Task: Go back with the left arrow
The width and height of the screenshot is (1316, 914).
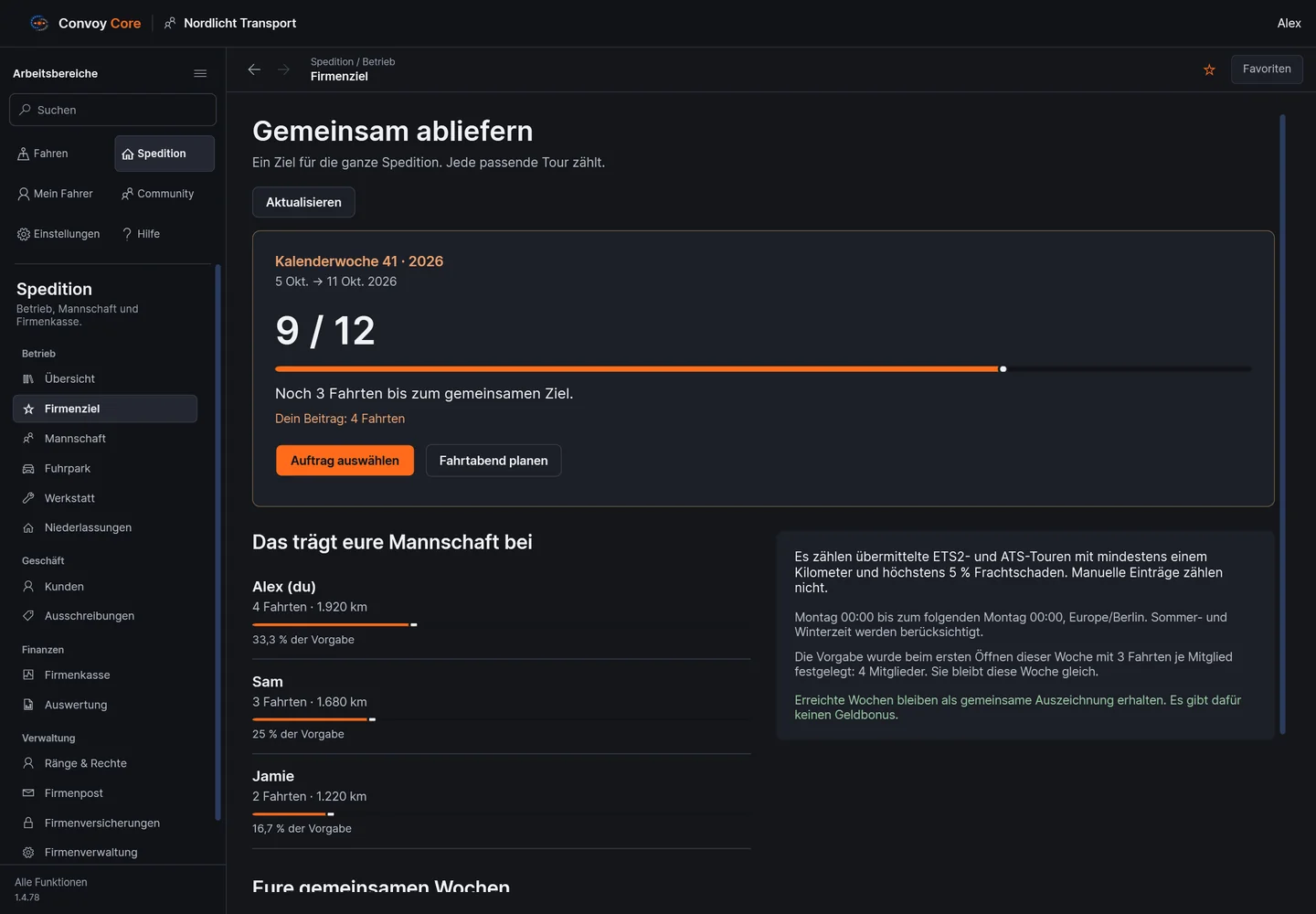Action: coord(254,69)
